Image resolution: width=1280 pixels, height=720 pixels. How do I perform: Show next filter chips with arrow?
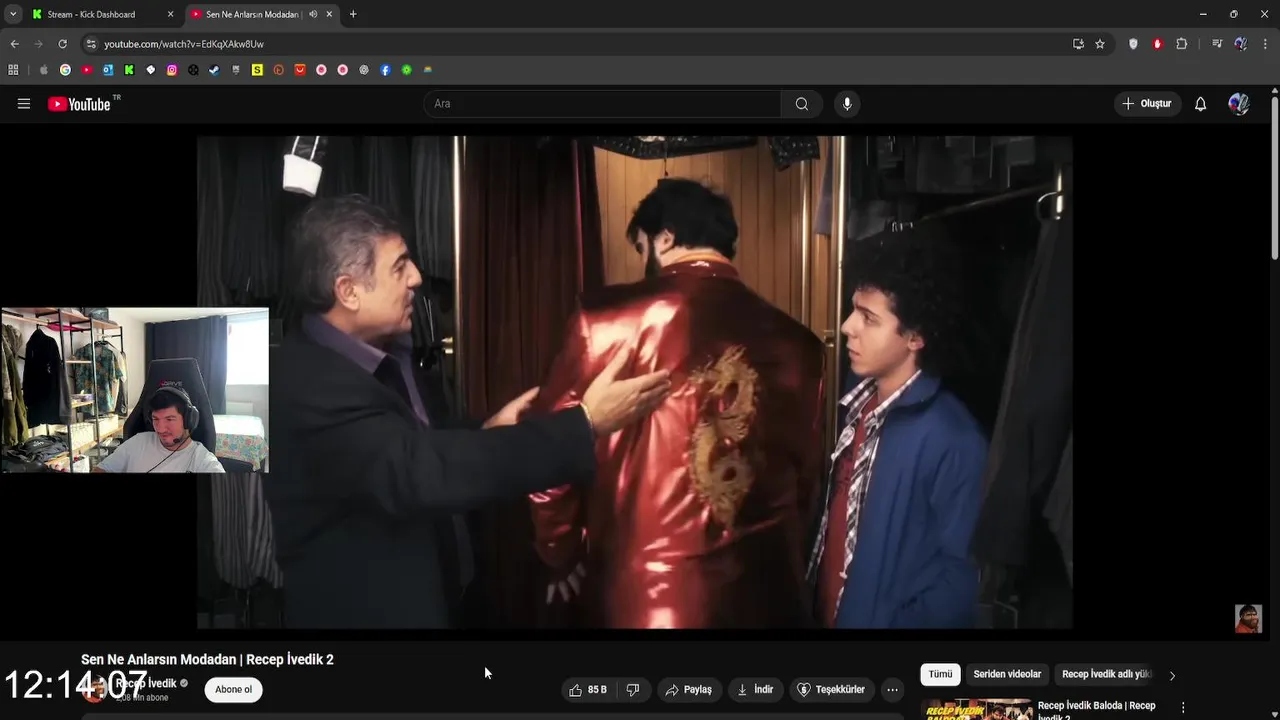click(1172, 675)
